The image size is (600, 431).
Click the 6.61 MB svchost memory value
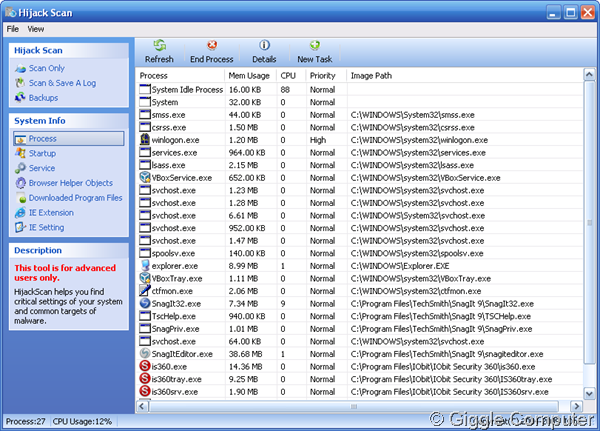(x=243, y=216)
